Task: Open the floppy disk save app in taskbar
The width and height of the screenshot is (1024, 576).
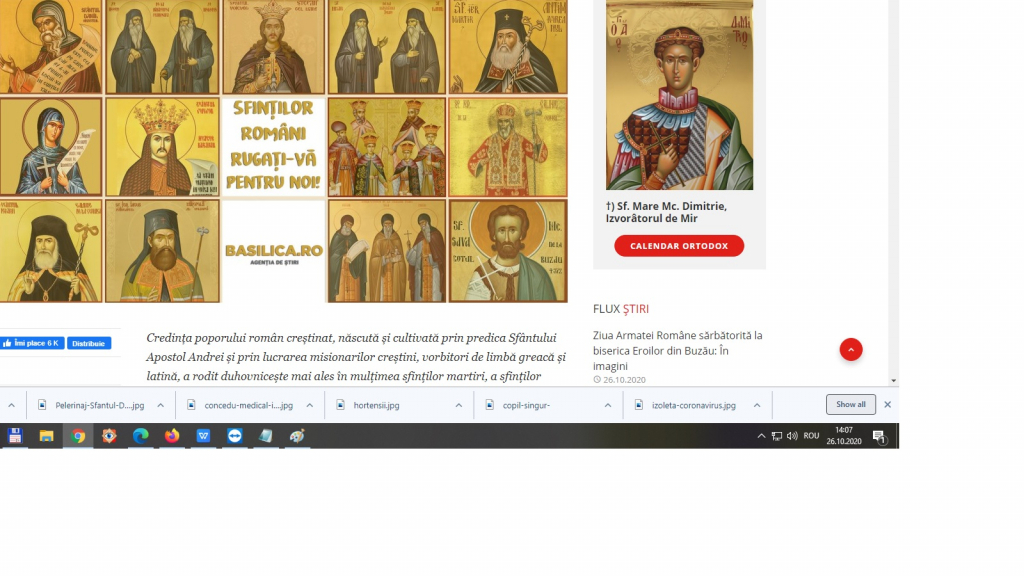Action: 14,436
